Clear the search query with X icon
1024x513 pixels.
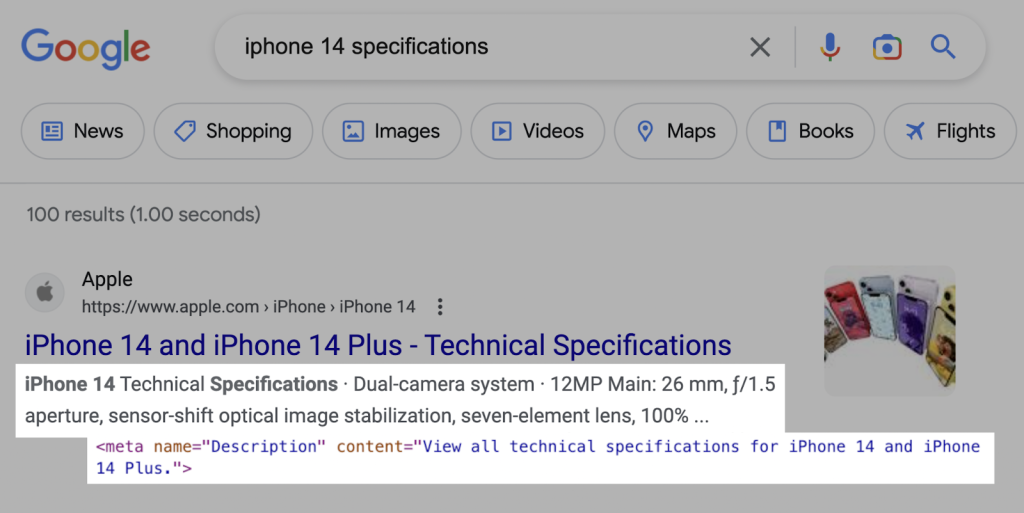760,47
